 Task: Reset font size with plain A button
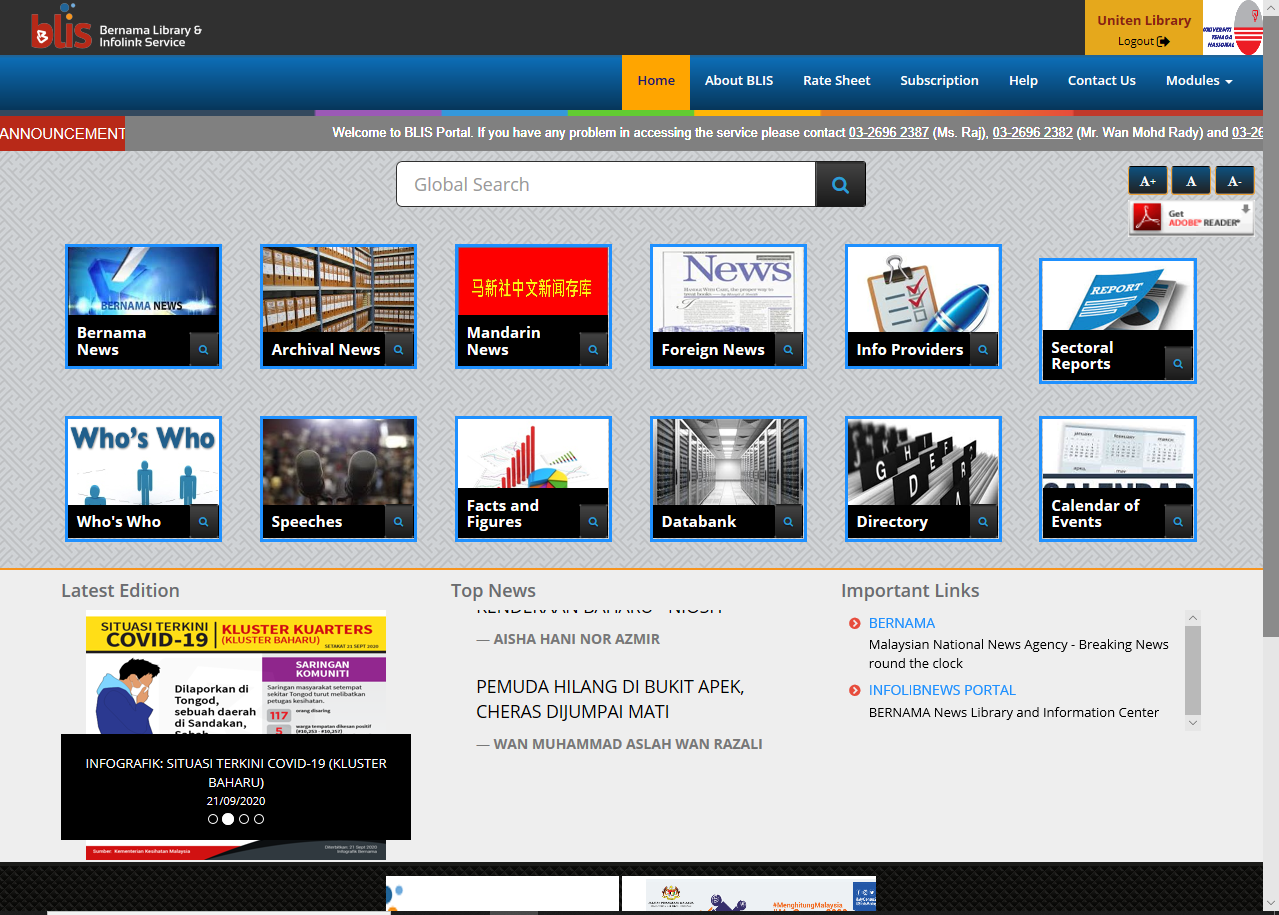coord(1191,181)
